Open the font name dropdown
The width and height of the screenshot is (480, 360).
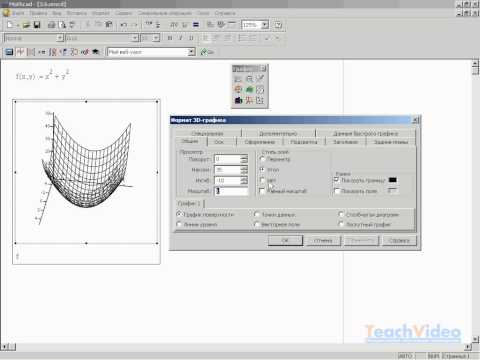135,38
